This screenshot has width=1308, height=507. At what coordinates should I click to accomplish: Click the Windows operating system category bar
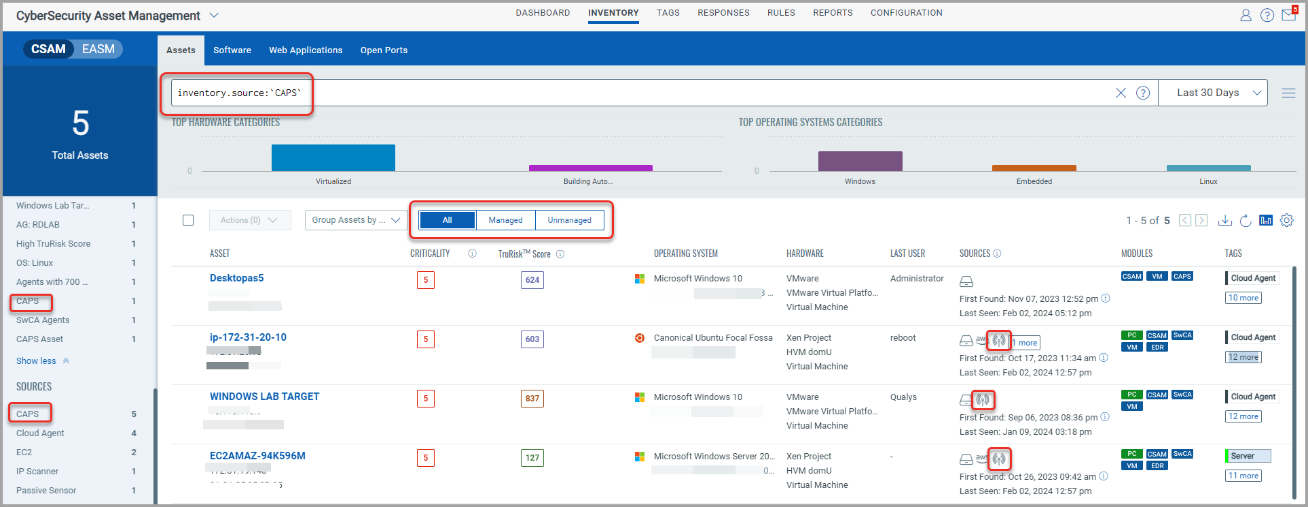tap(860, 161)
